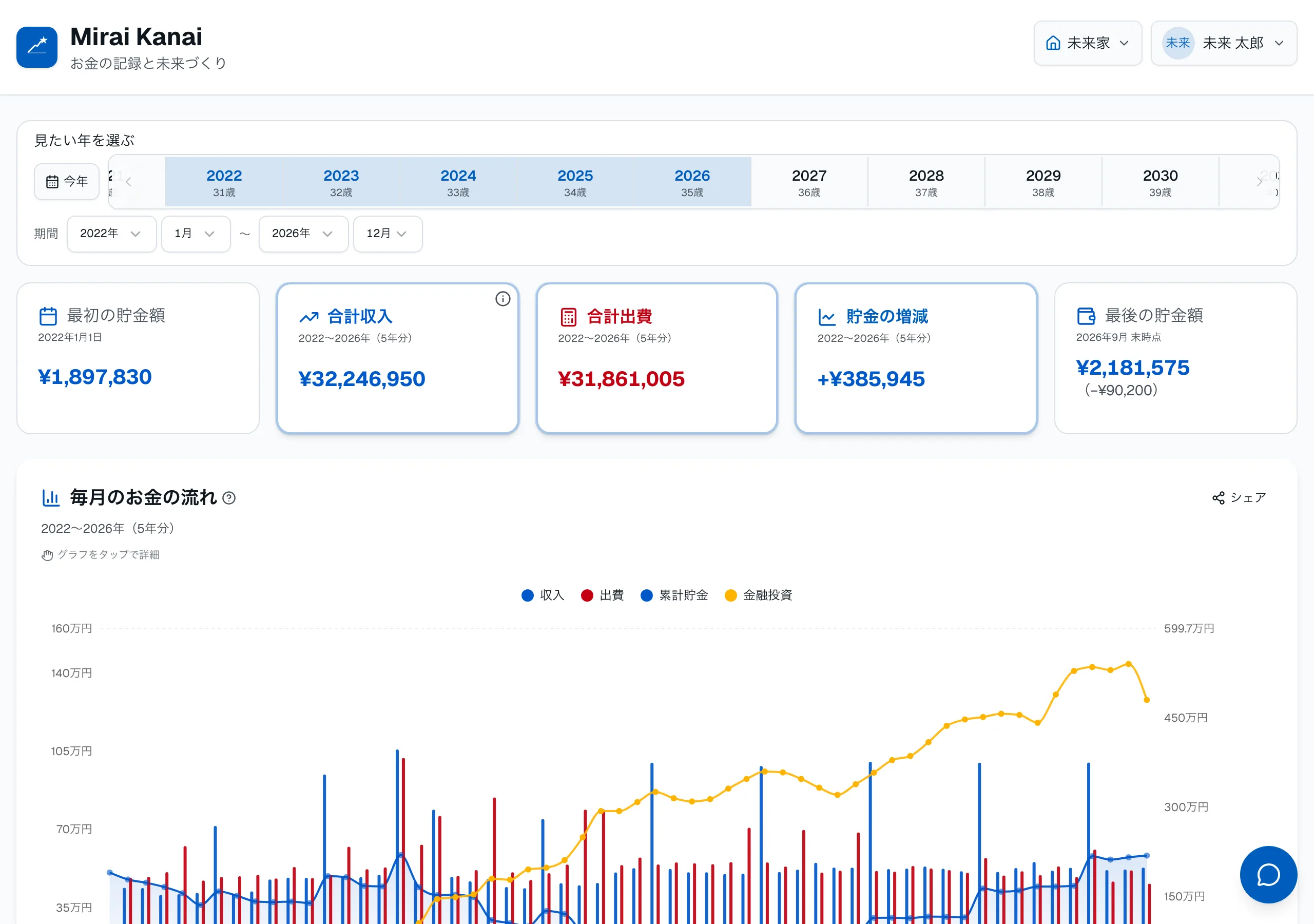
Task: Open the 貯金の増減 summary card
Action: (916, 358)
